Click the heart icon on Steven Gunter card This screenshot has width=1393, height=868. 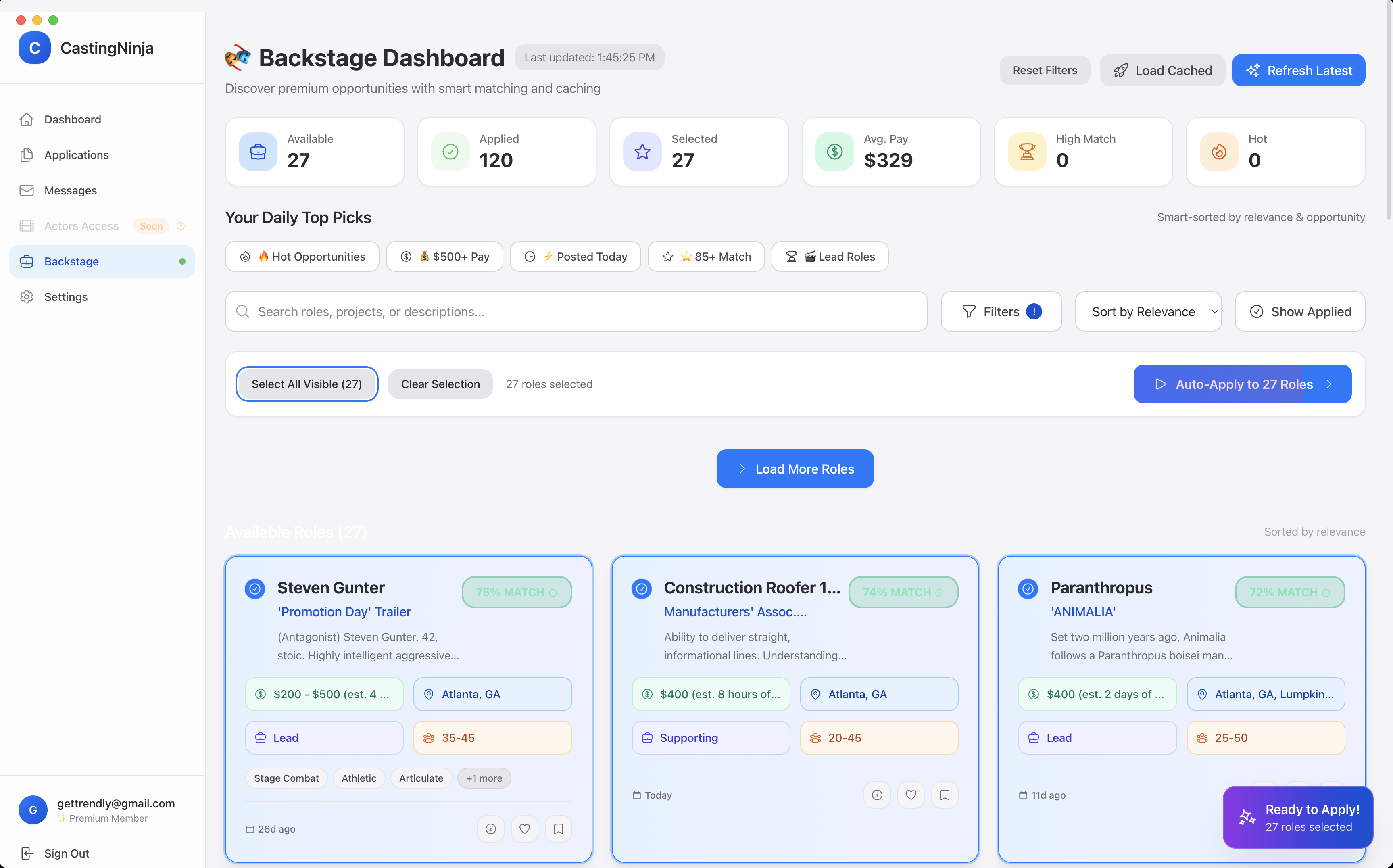[524, 828]
